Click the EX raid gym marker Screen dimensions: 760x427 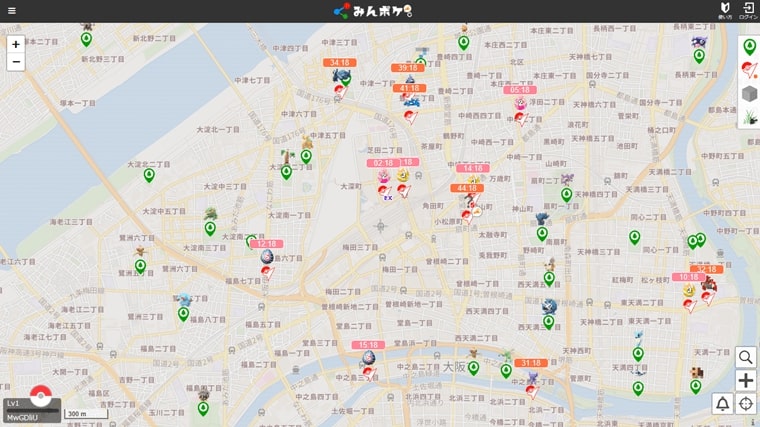pyautogui.click(x=385, y=192)
